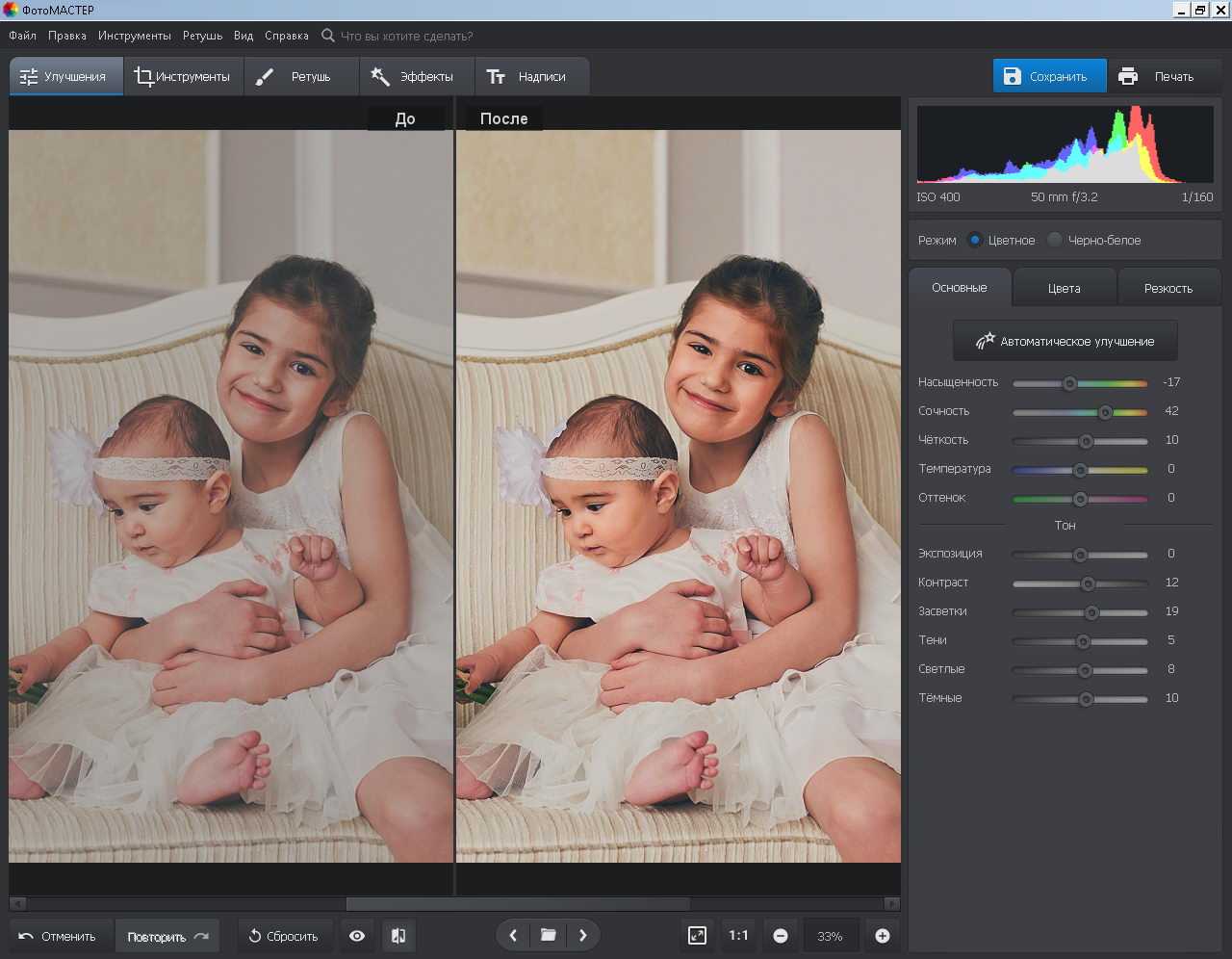
Task: Click the Сохранить save button
Action: point(1048,77)
